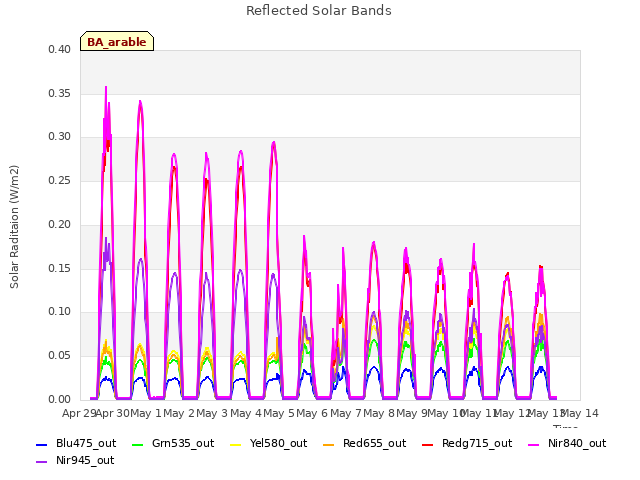The image size is (640, 480).
Task: Click the Yel580_out legend color swatch
Action: pos(236,444)
